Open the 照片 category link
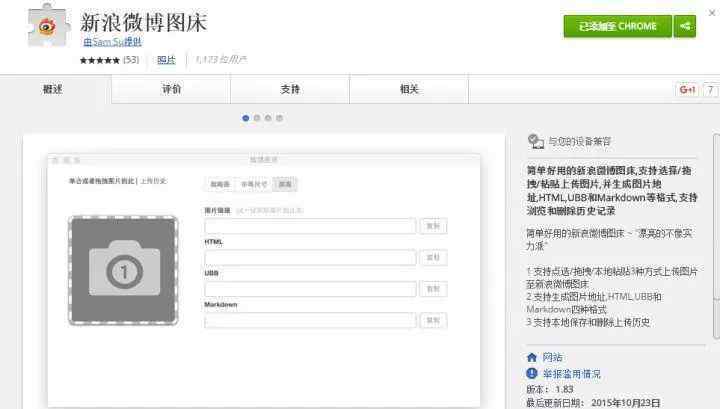This screenshot has height=409, width=720. click(166, 60)
